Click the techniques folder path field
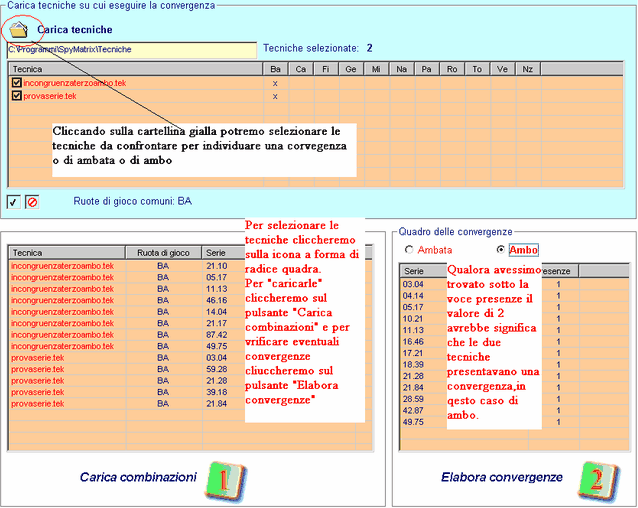The image size is (638, 508). [132, 50]
